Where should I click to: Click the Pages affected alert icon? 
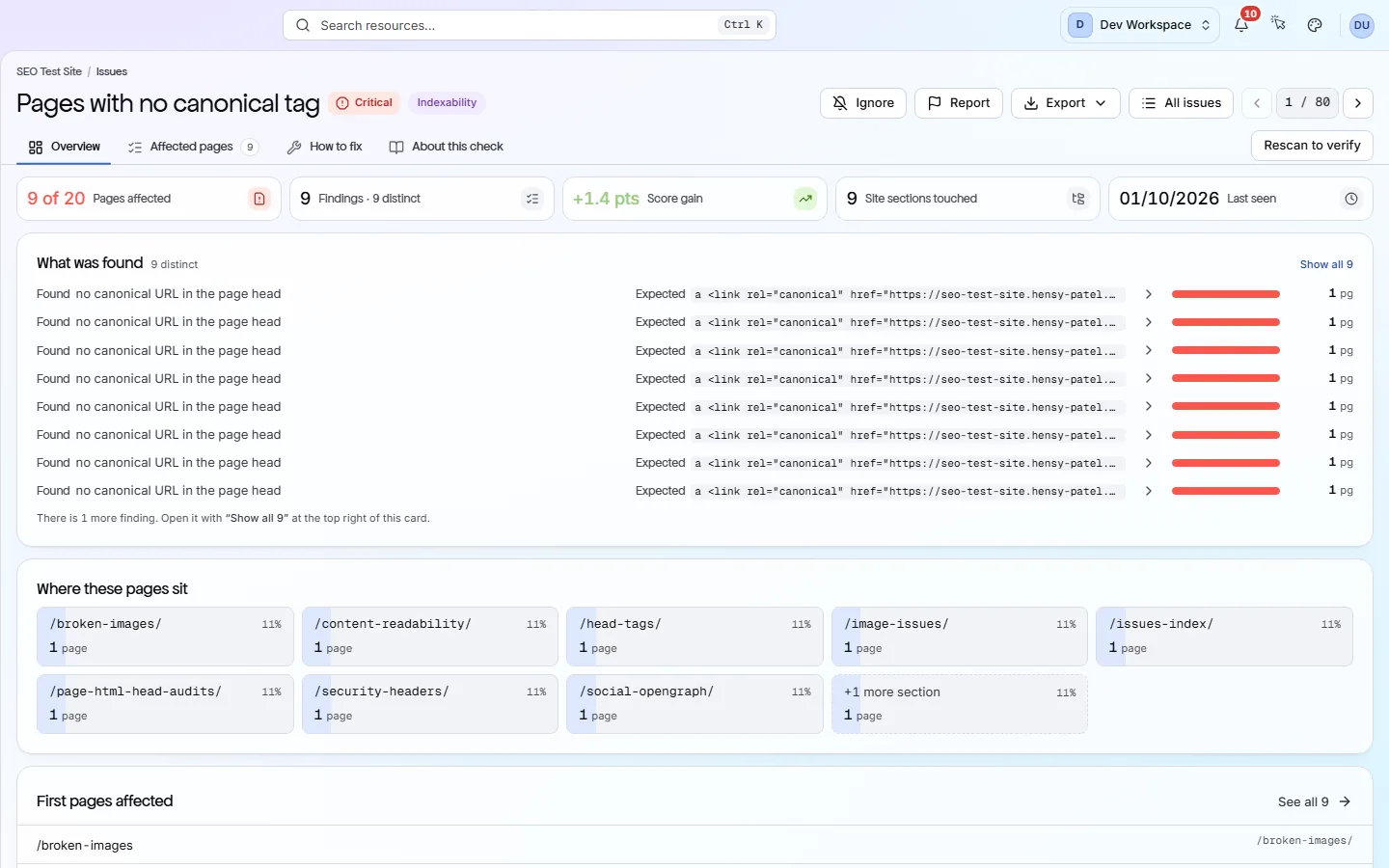[x=259, y=199]
